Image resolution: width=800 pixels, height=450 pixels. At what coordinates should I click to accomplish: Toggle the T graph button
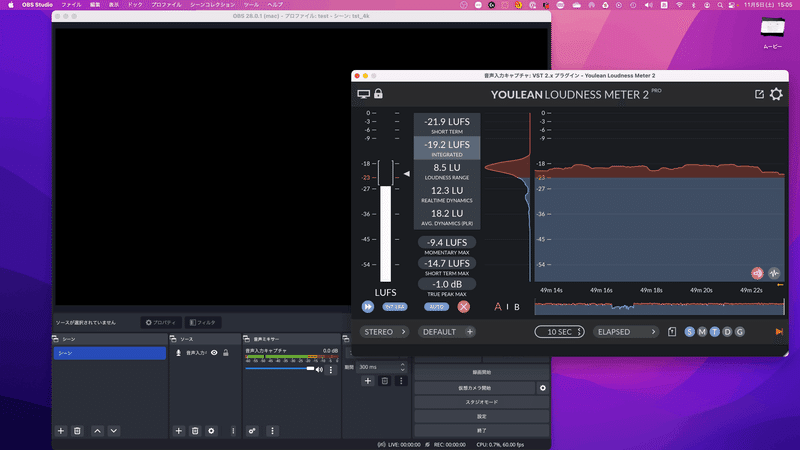pos(714,332)
